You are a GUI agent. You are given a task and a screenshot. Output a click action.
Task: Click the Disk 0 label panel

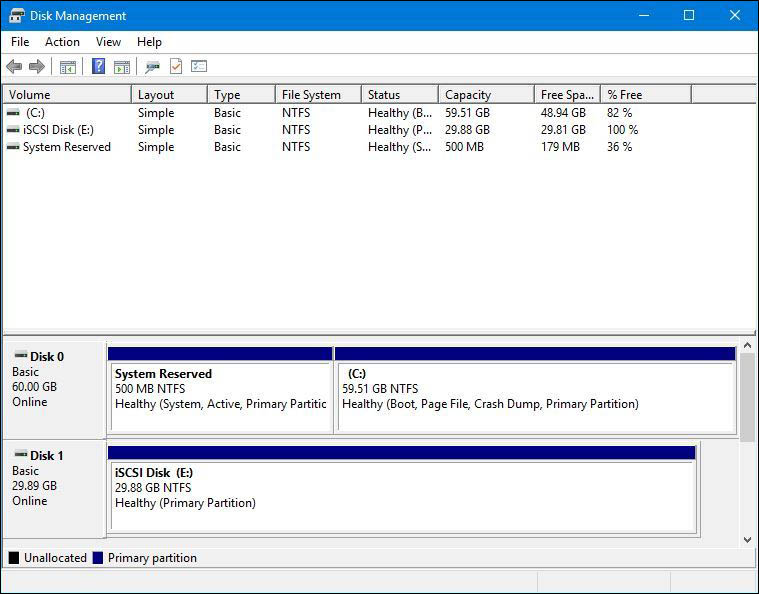pyautogui.click(x=54, y=389)
